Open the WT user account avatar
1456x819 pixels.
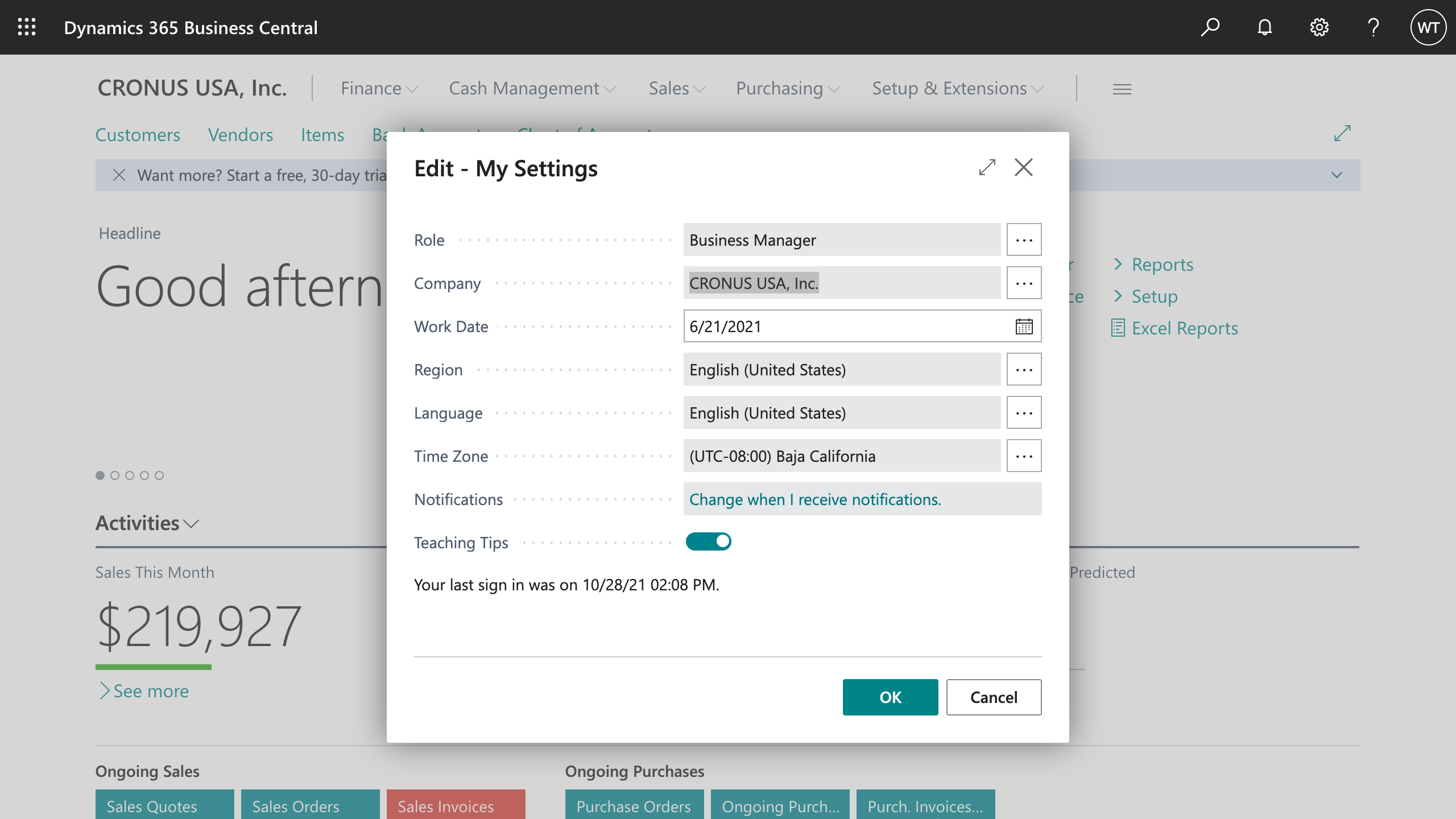click(1428, 27)
